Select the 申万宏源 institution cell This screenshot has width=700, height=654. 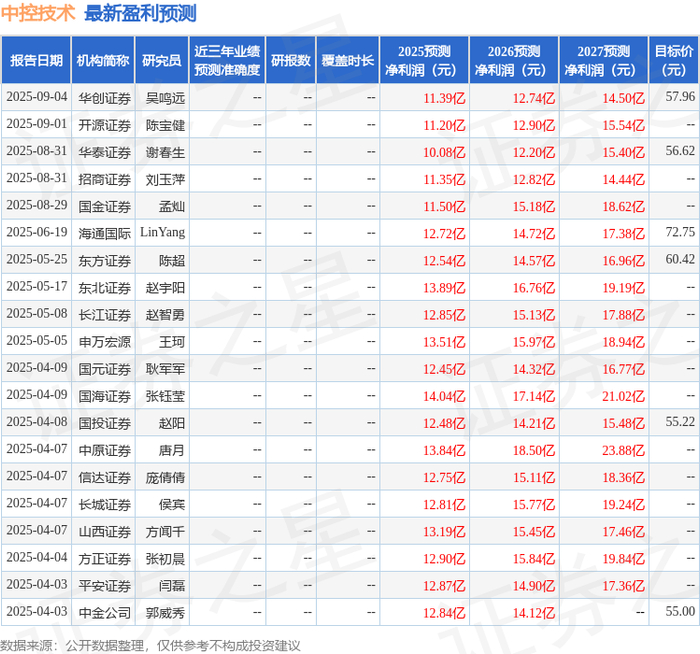point(104,342)
